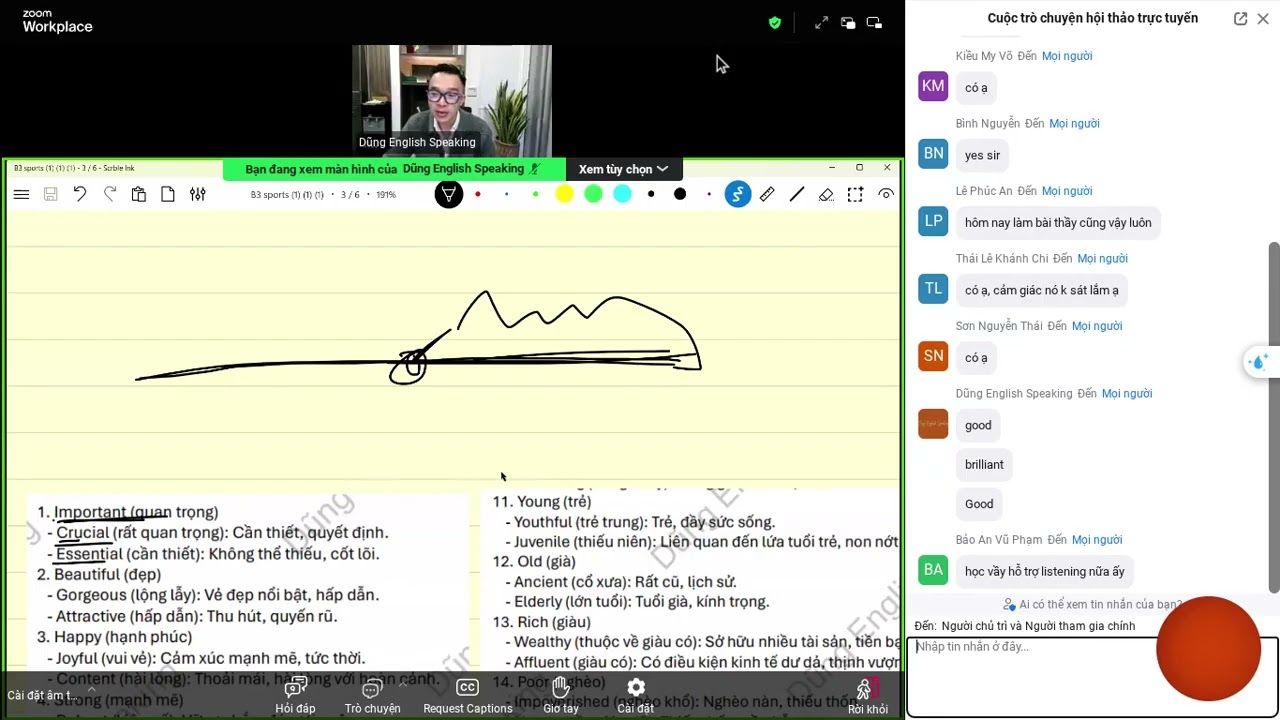Click BN avatar of Bình Nguyễn

[933, 153]
